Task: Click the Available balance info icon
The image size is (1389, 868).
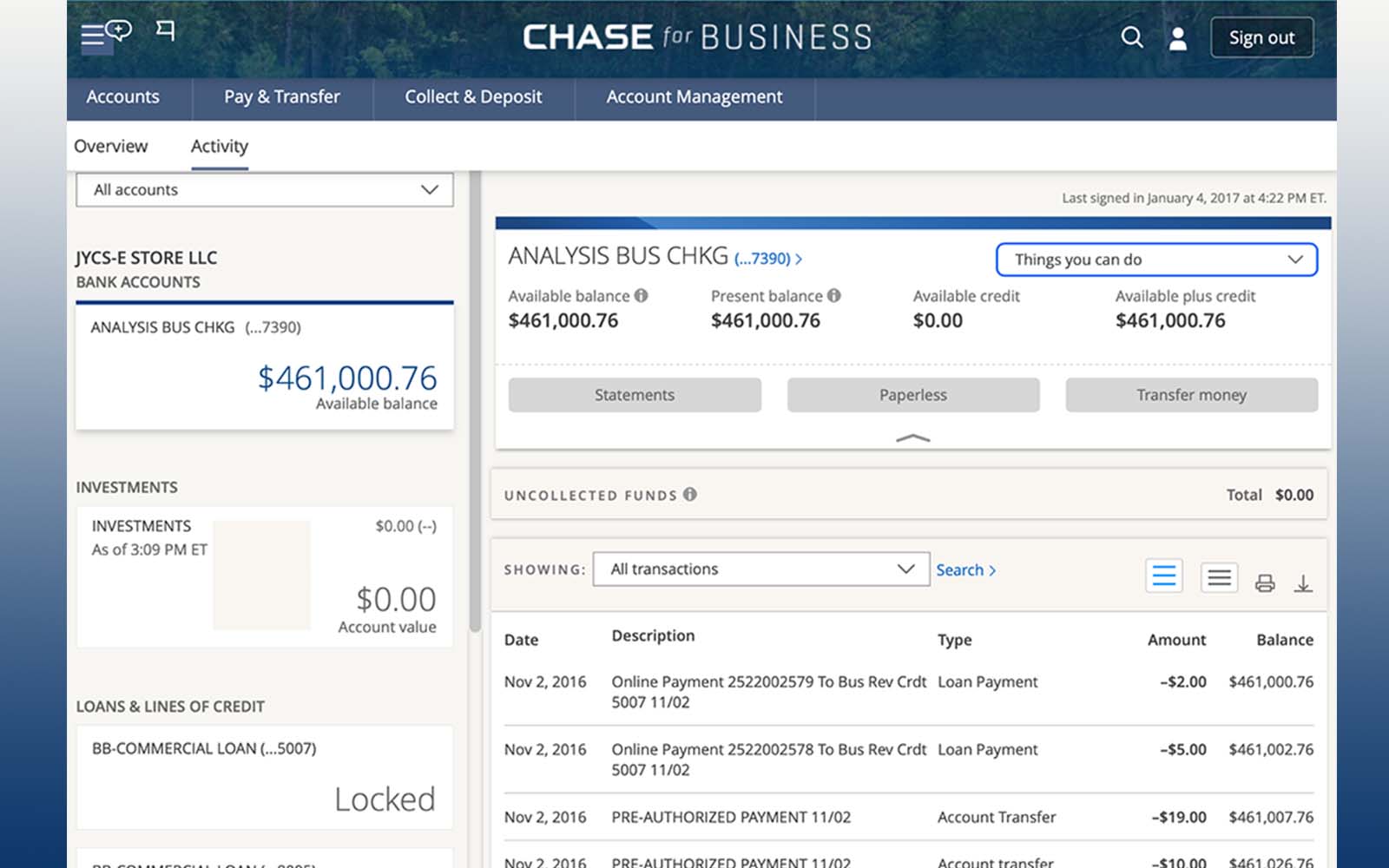Action: pyautogui.click(x=641, y=296)
